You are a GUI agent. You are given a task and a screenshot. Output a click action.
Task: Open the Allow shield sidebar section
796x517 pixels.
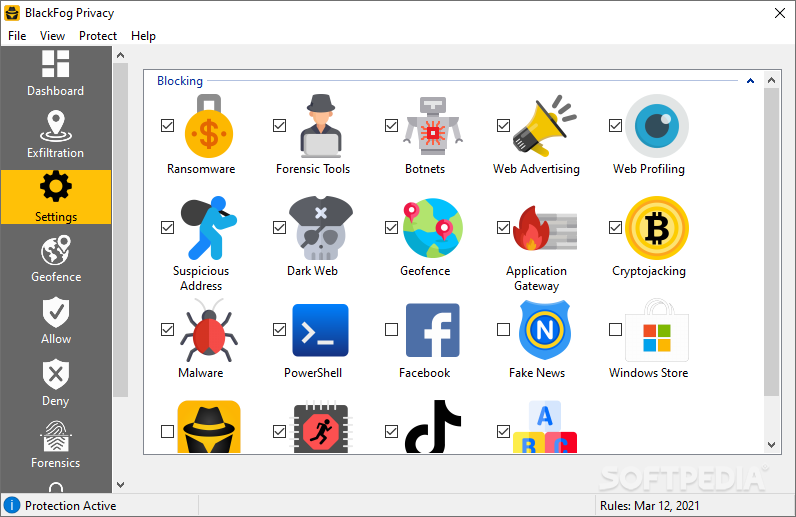(x=55, y=320)
